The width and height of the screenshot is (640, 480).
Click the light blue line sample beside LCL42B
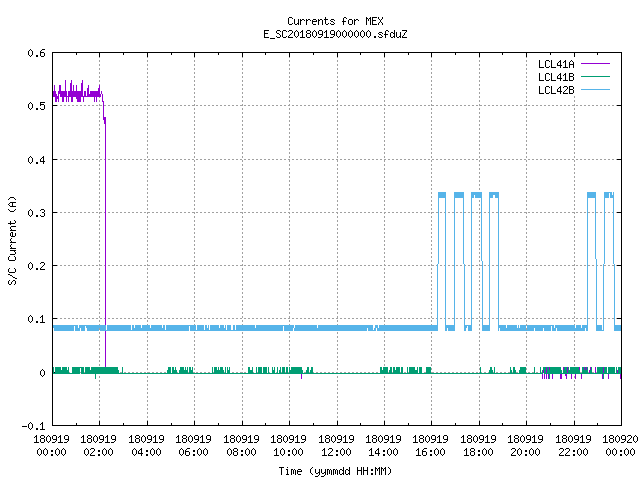pyautogui.click(x=595, y=90)
